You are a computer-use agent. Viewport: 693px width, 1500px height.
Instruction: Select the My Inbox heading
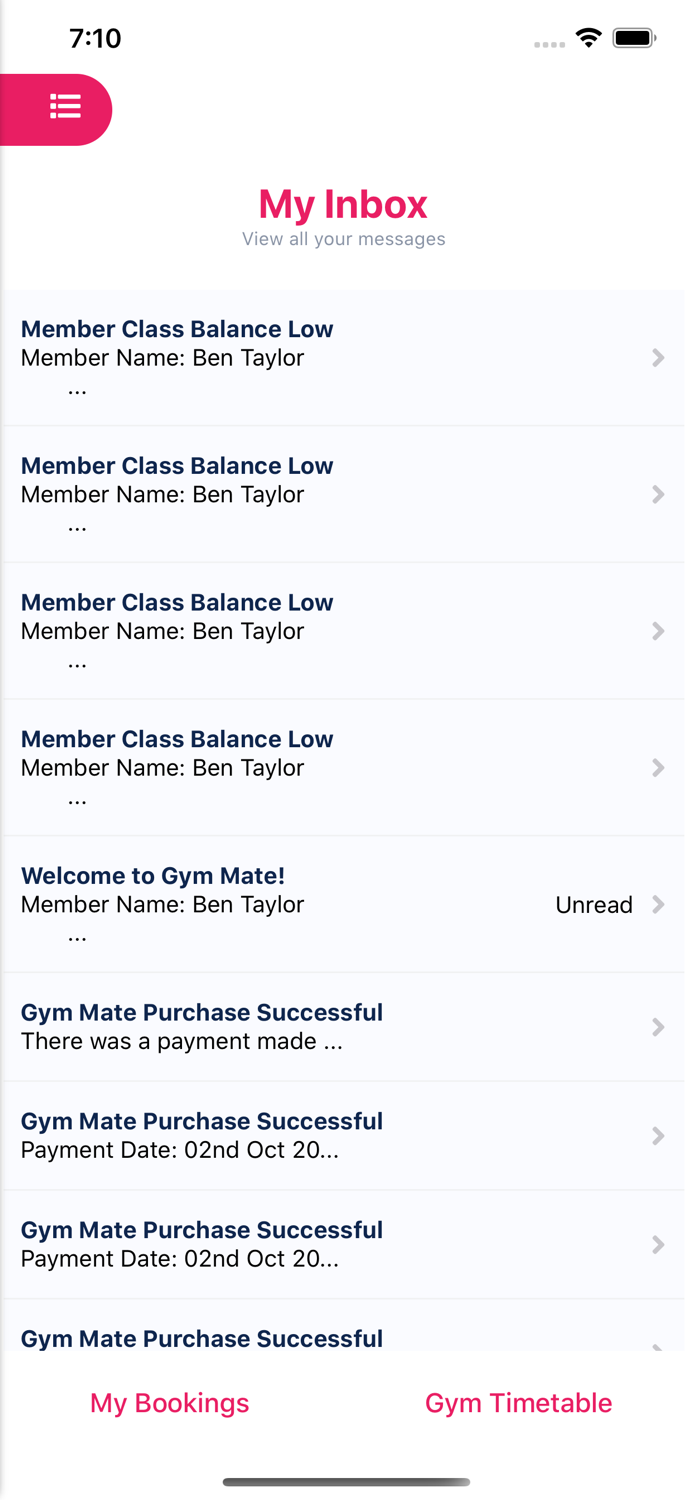(x=343, y=204)
